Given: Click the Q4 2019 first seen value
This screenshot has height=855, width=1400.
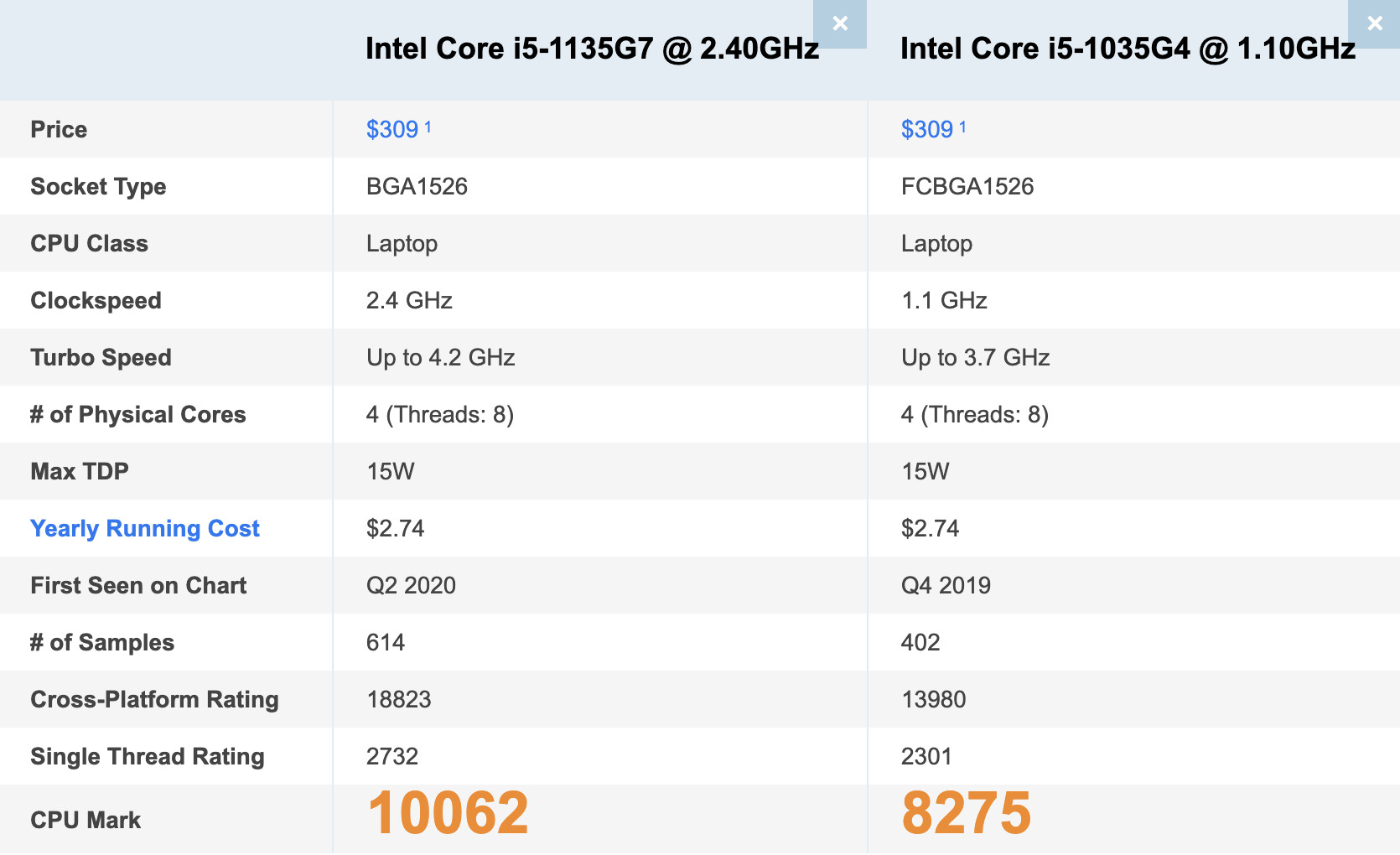Looking at the screenshot, I should point(946,585).
